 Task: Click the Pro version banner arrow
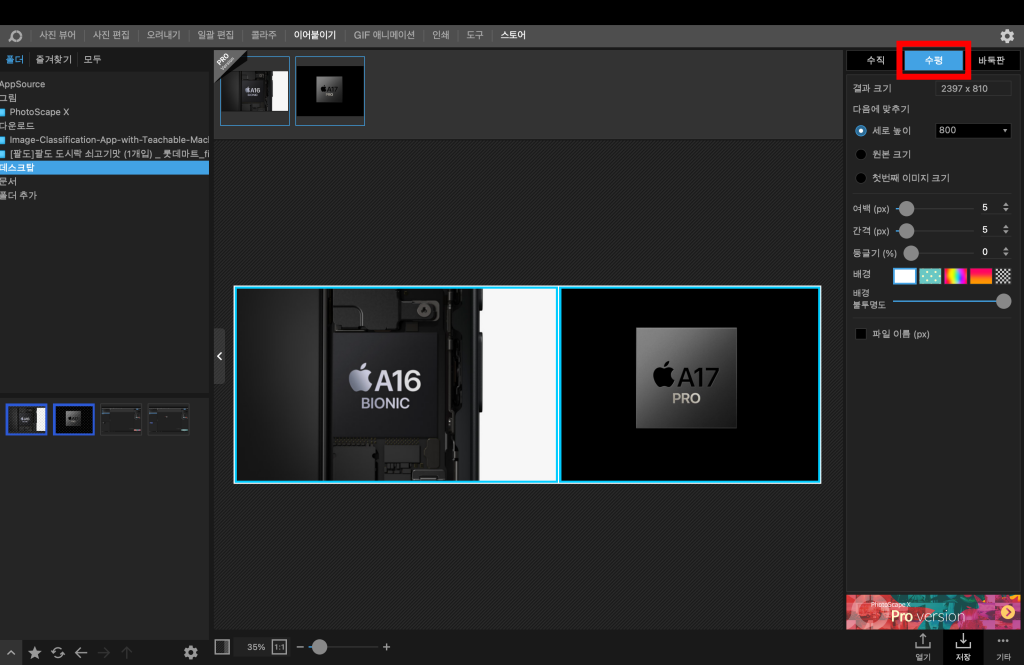coord(1008,612)
